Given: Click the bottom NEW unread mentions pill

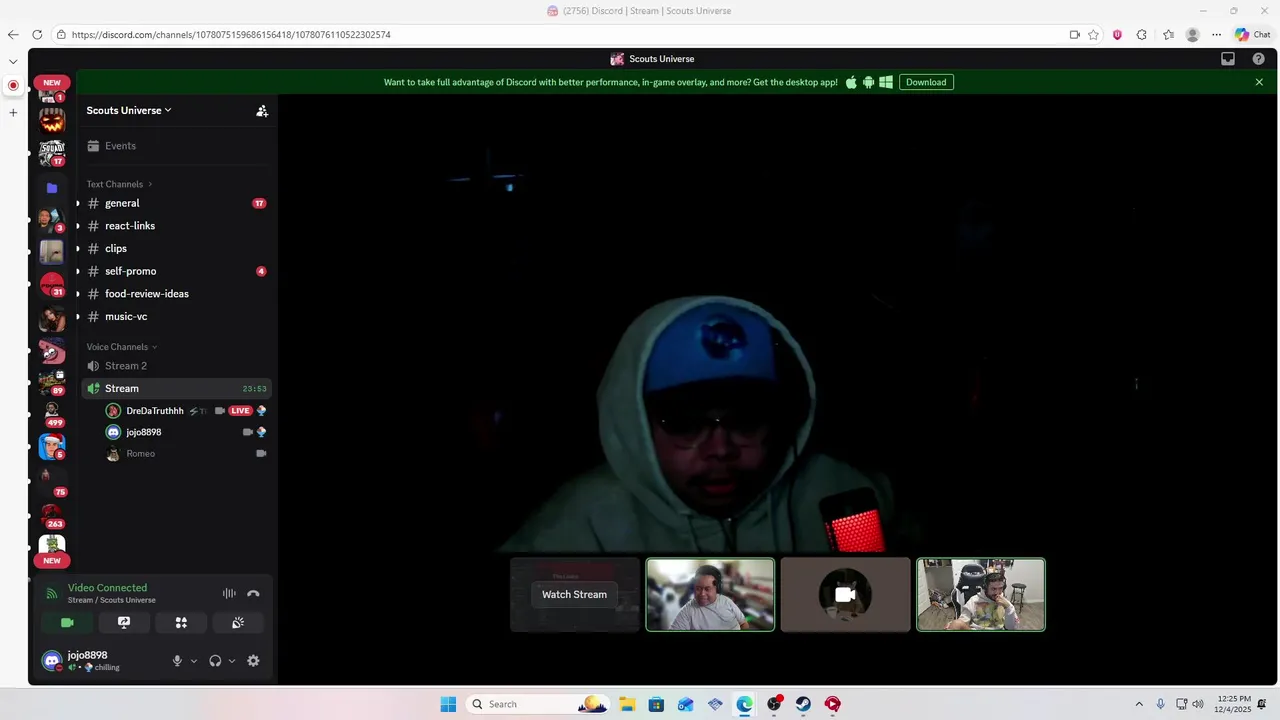Looking at the screenshot, I should point(52,561).
